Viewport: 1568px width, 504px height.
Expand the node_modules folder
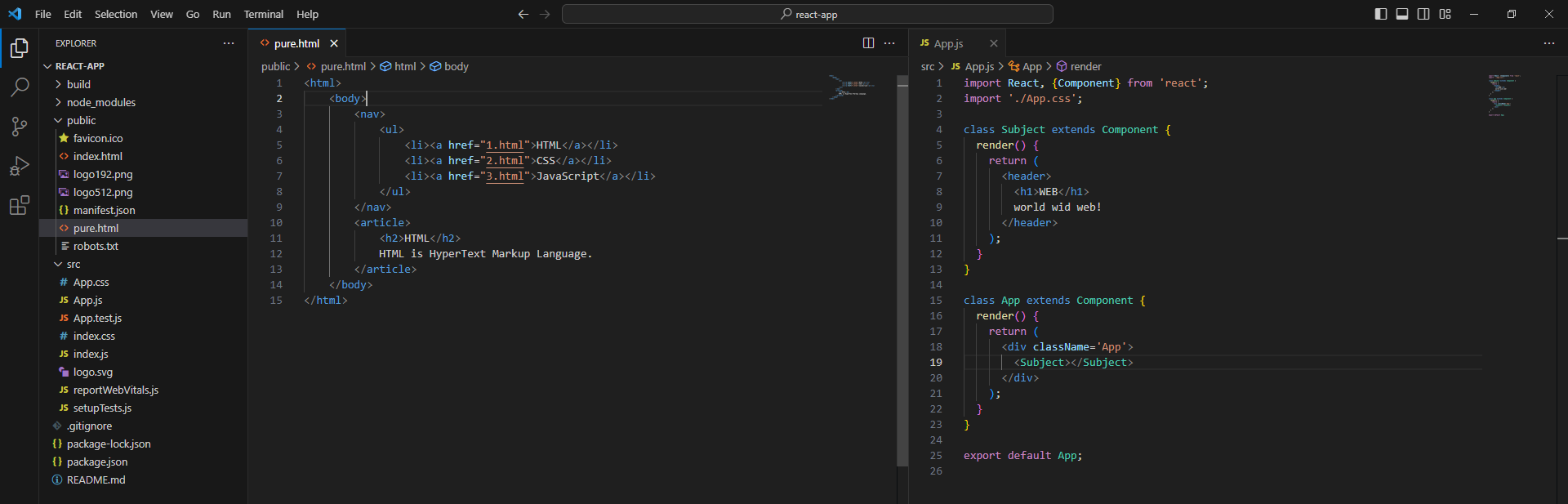coord(100,102)
